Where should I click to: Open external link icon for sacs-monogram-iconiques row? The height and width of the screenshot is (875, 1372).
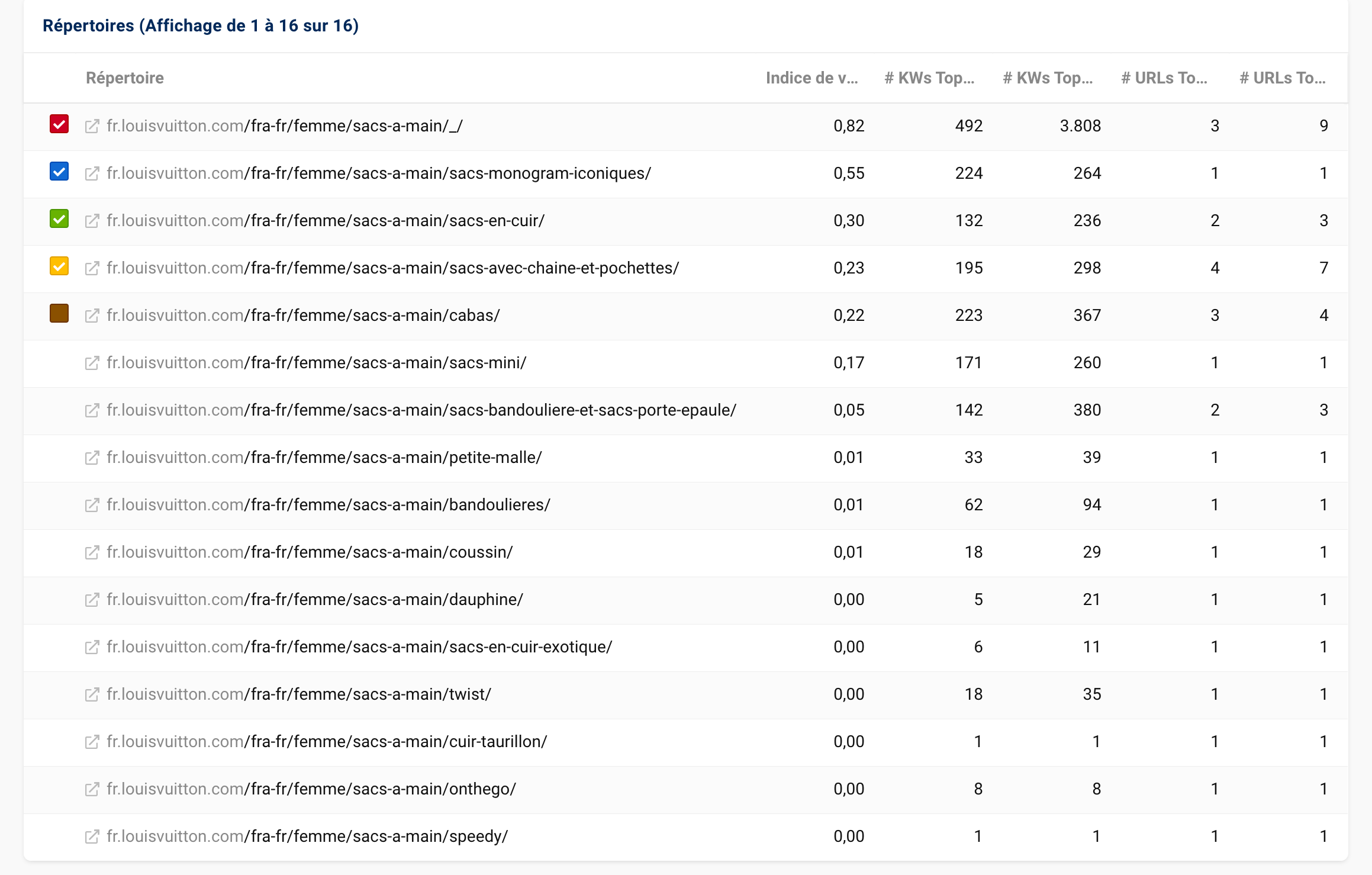(92, 173)
